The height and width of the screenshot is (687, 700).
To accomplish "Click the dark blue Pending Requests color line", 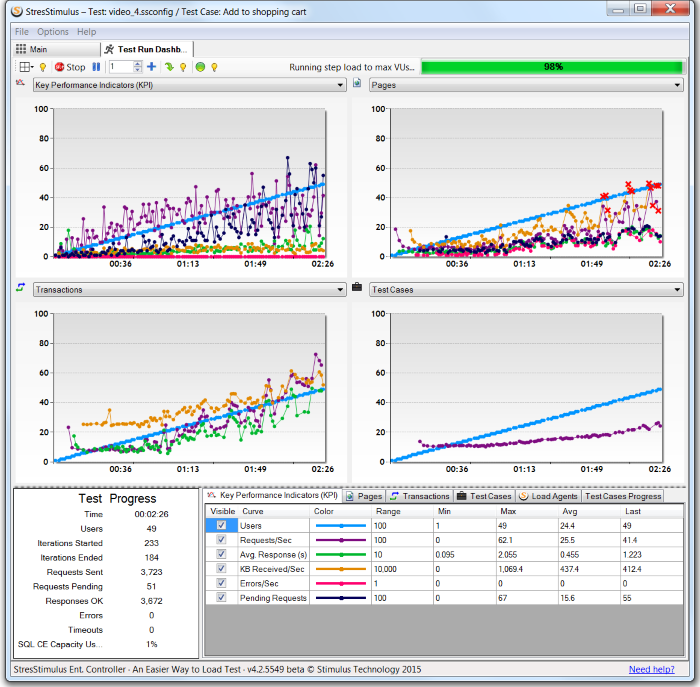I will point(341,598).
